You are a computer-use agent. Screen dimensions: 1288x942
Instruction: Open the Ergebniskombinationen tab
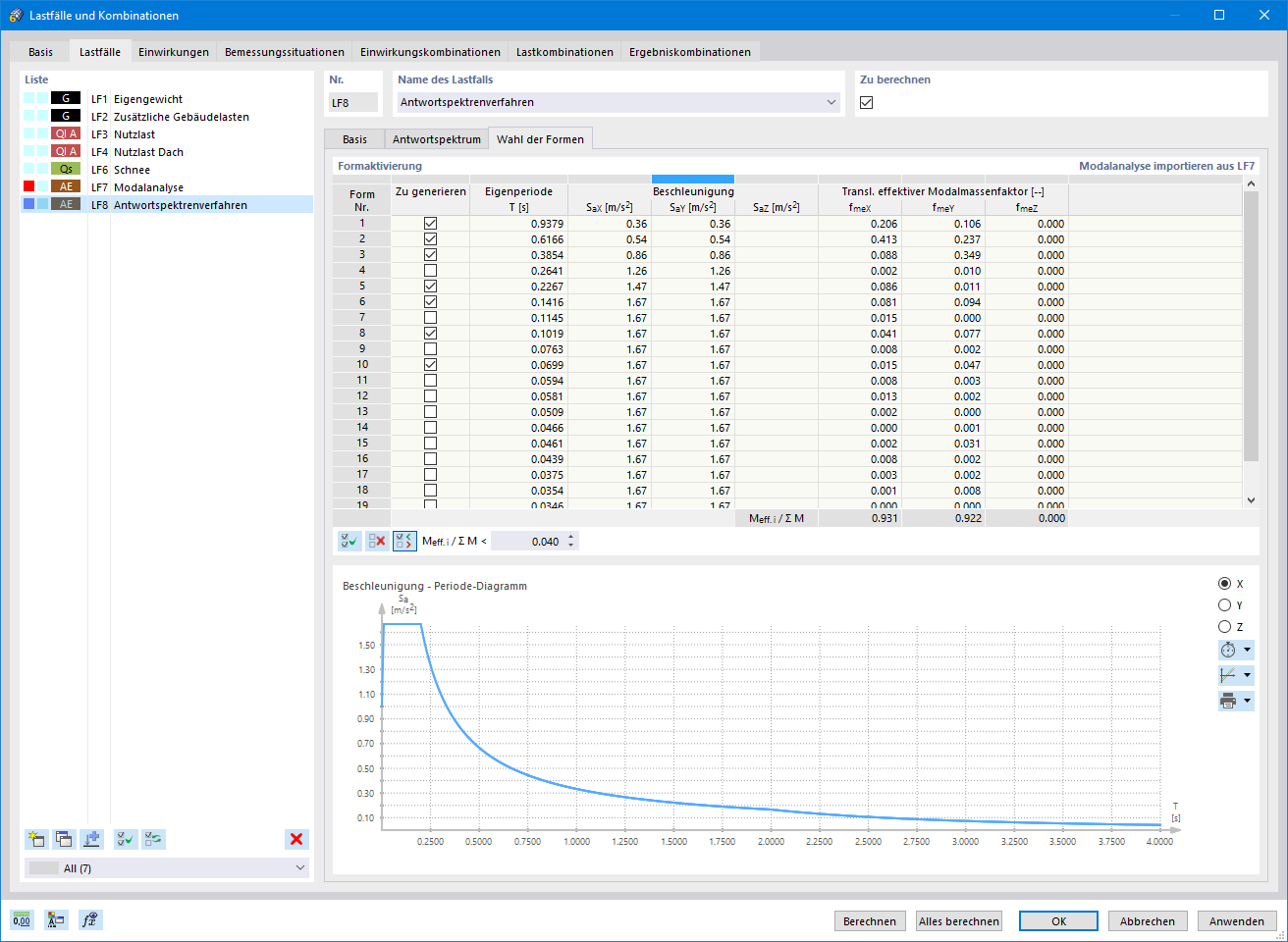pyautogui.click(x=690, y=52)
